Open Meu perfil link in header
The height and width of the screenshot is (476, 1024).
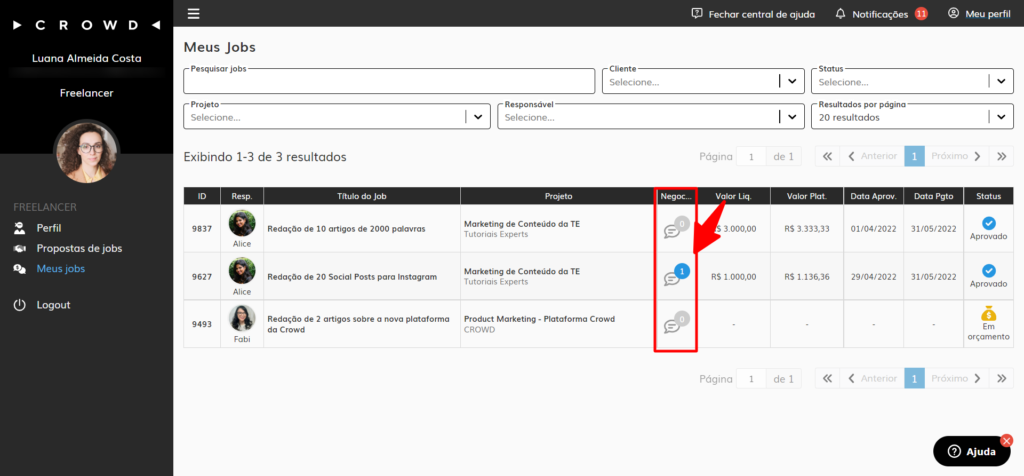click(980, 14)
